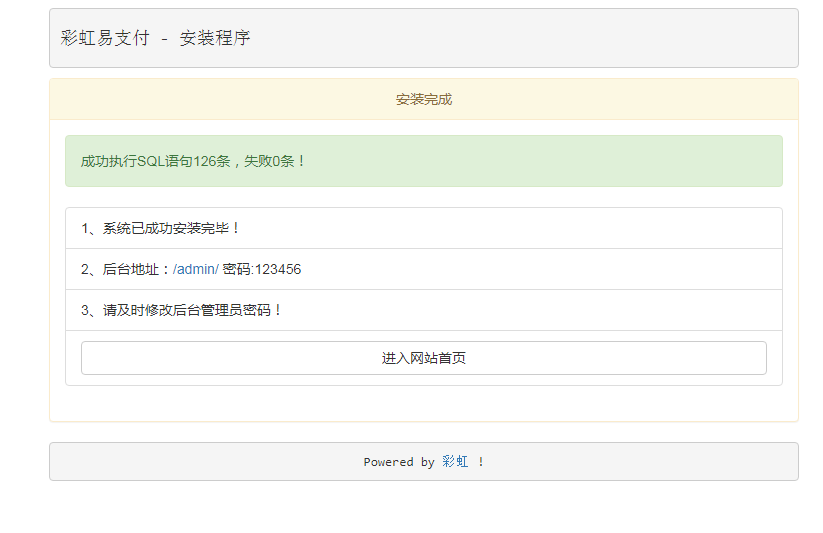This screenshot has height=533, width=823.
Task: Click the password value 123456
Action: tap(278, 269)
